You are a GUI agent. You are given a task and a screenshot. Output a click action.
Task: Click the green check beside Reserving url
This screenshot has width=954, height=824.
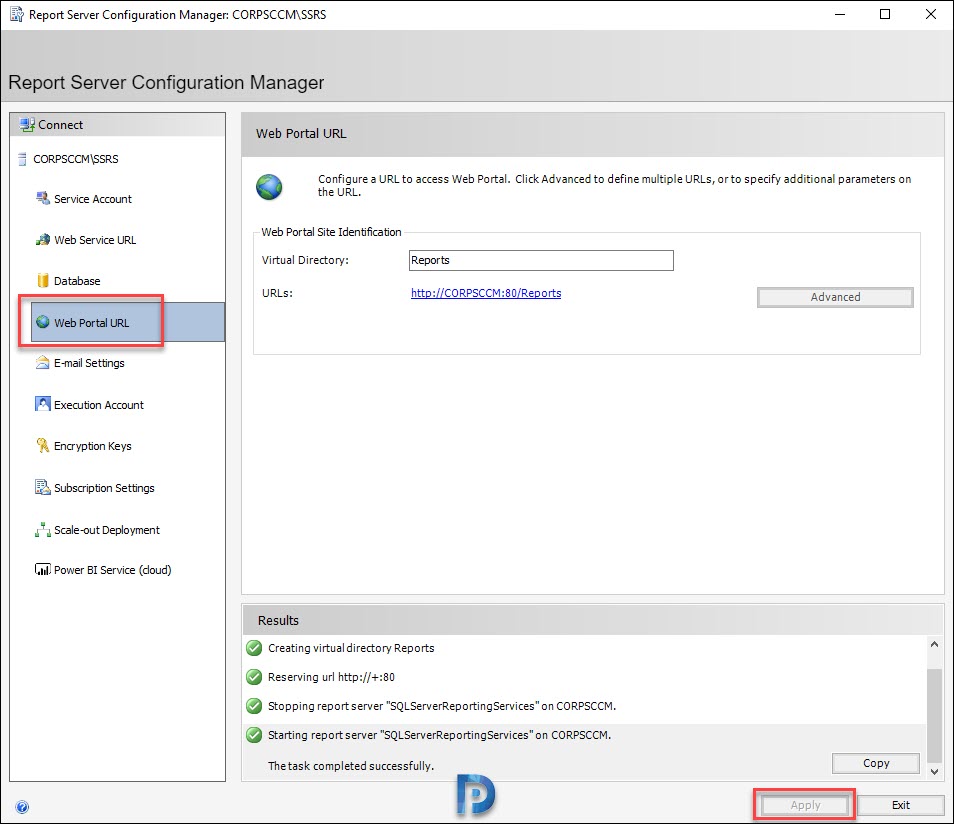[254, 677]
